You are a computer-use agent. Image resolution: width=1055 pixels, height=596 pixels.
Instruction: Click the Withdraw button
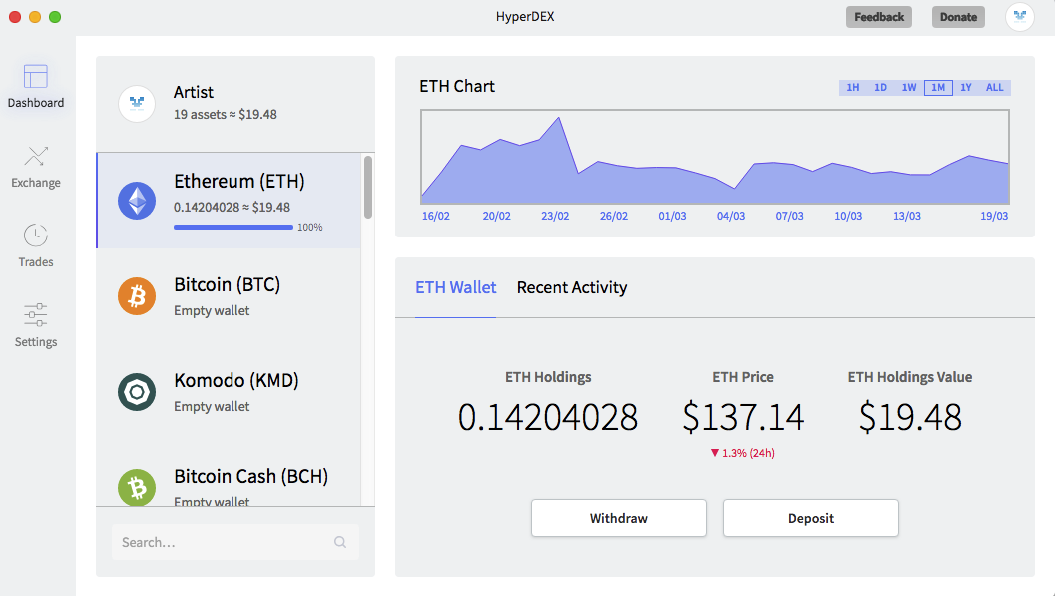[619, 518]
